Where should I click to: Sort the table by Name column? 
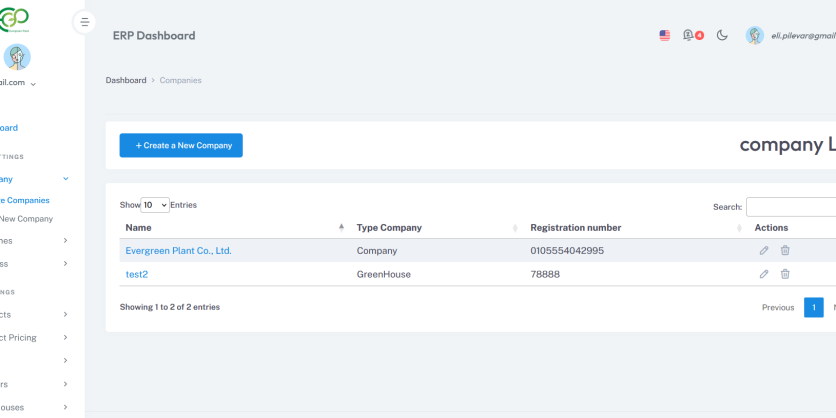coord(235,228)
